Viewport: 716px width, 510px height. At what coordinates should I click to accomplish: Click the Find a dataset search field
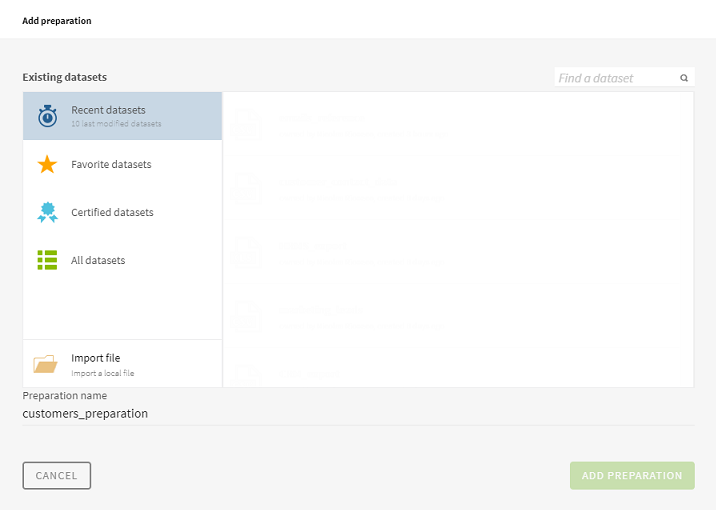point(615,78)
